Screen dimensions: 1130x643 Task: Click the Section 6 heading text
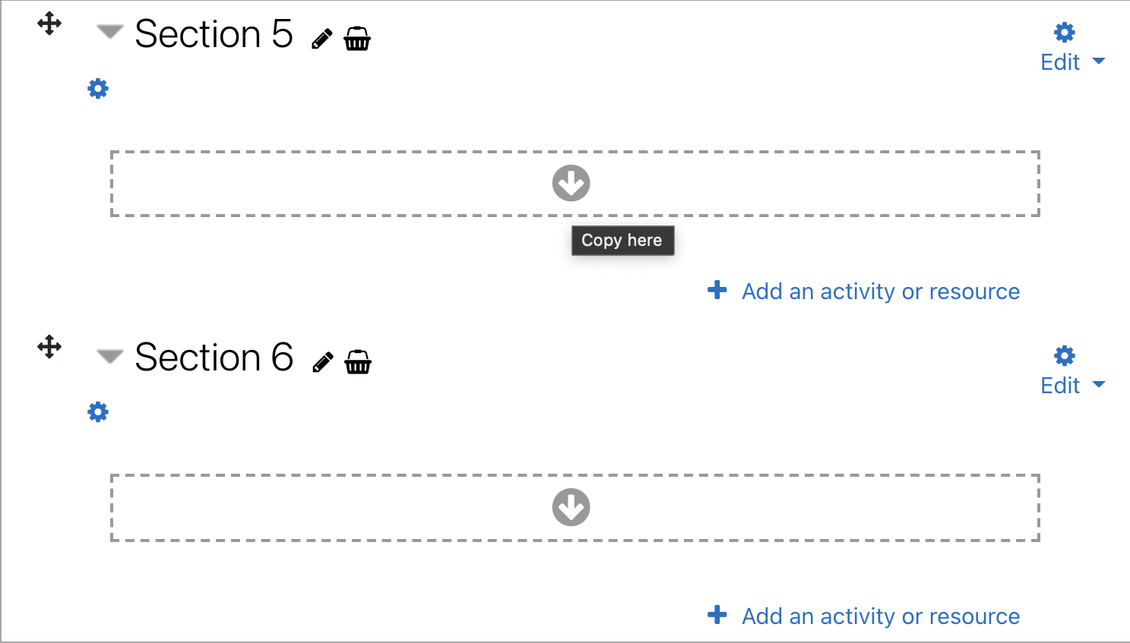click(x=214, y=357)
